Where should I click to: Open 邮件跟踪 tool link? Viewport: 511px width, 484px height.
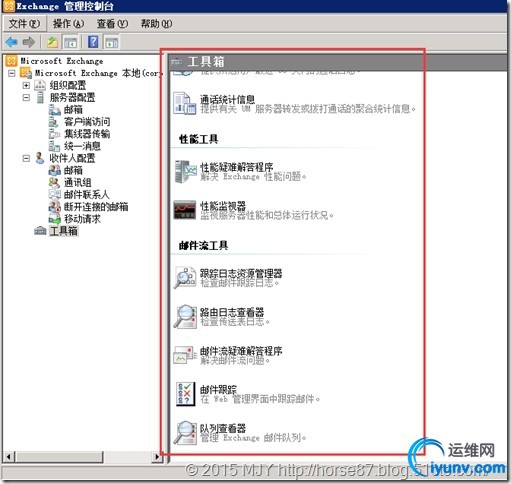point(218,389)
